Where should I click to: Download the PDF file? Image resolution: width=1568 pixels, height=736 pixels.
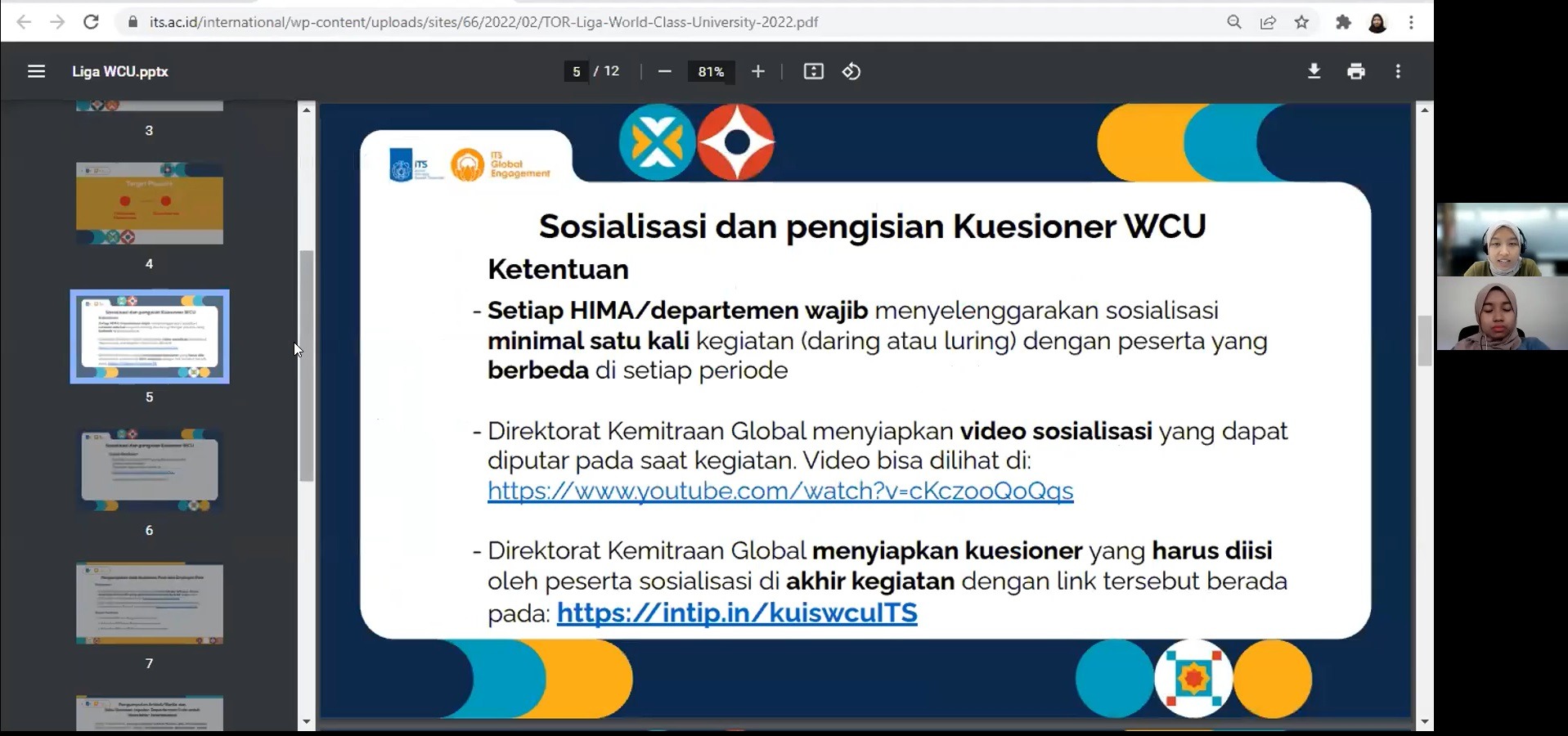[1314, 71]
